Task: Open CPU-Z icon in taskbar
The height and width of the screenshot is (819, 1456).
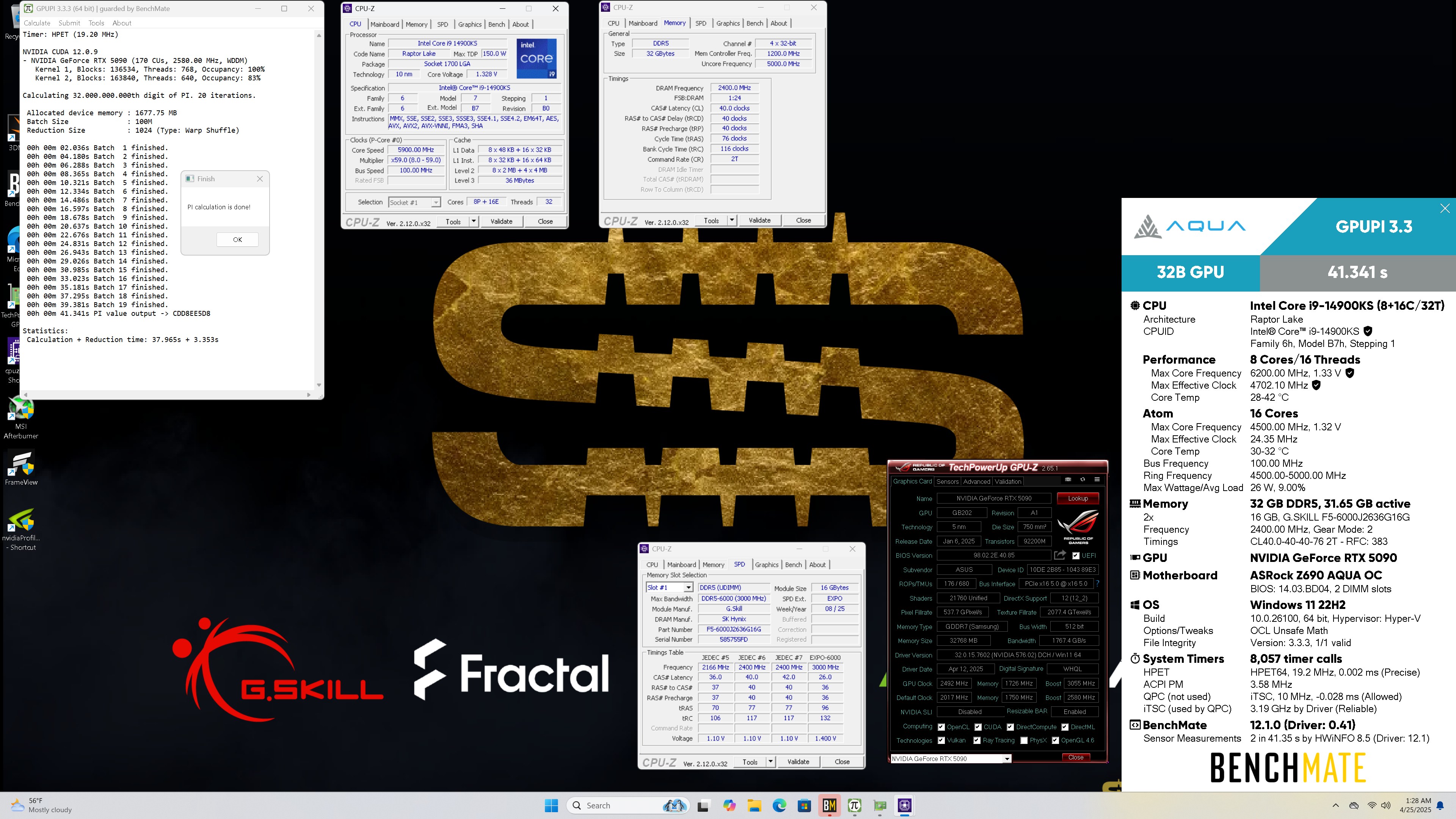Action: pos(904,805)
